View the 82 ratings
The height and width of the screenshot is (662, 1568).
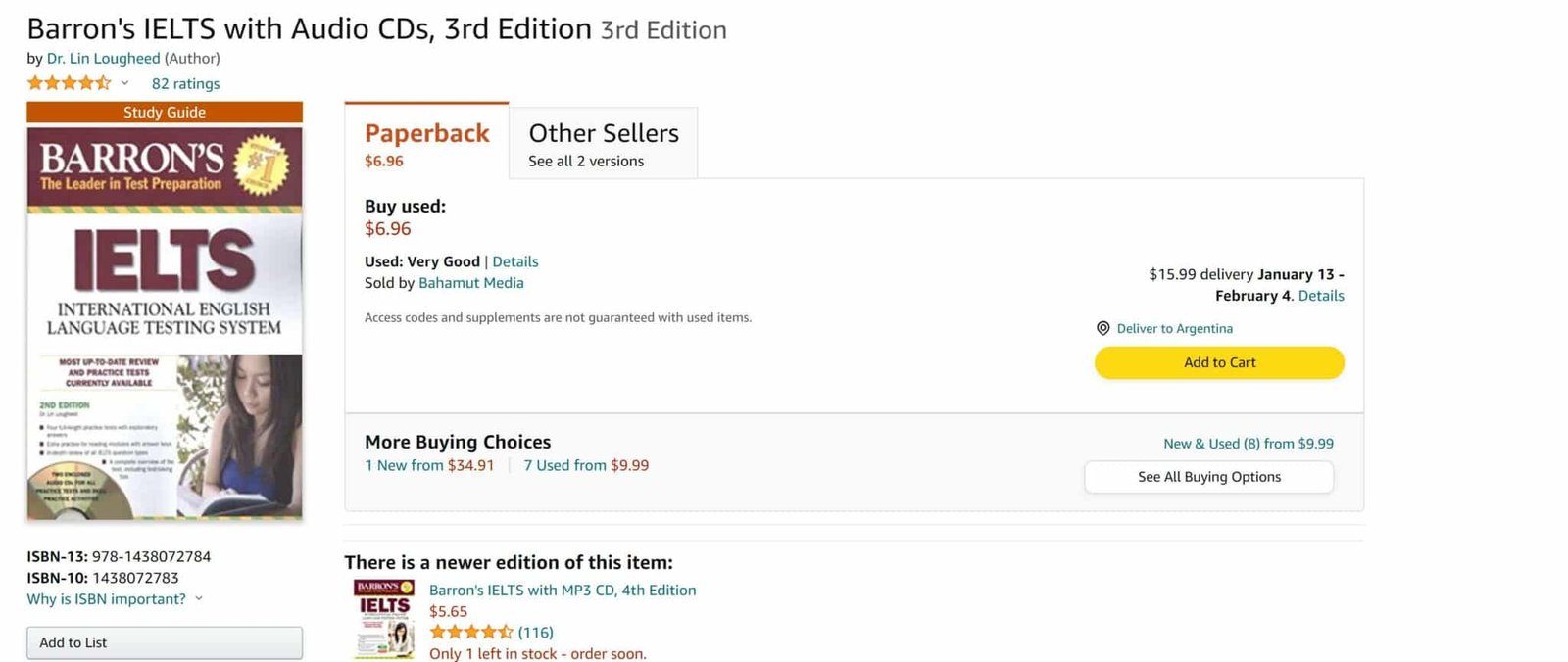pos(184,83)
